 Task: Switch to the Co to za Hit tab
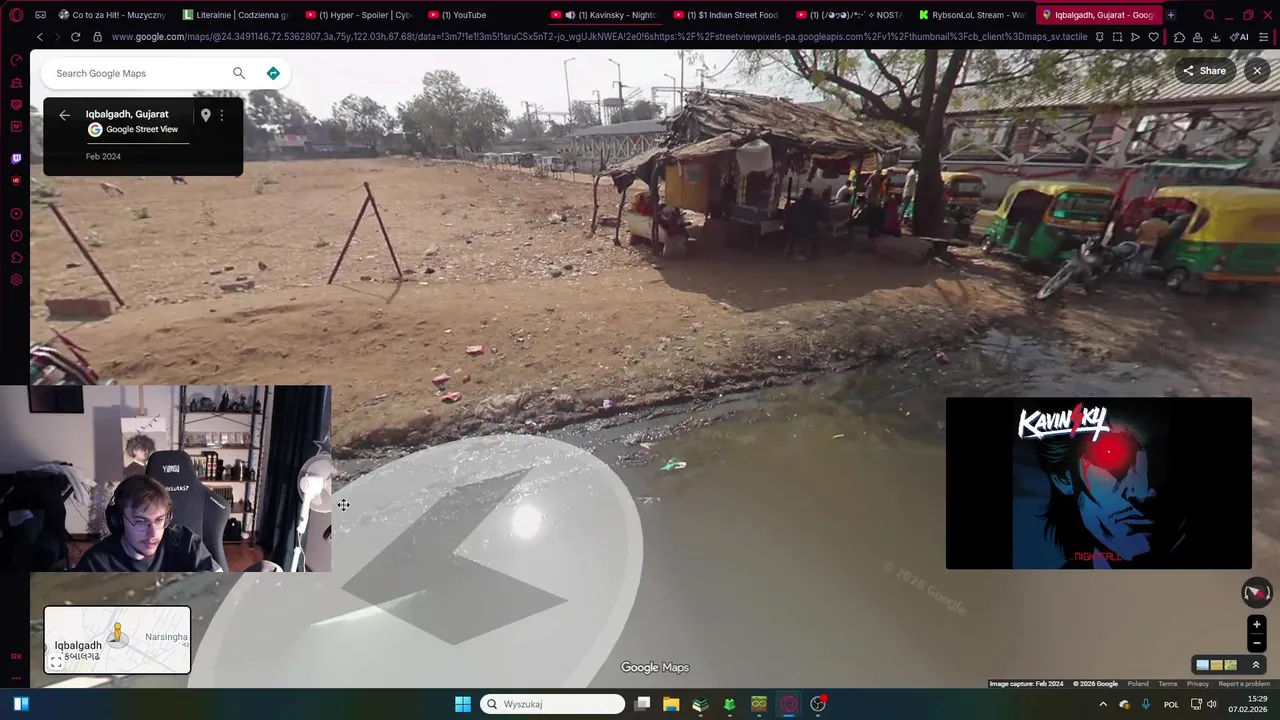[113, 15]
